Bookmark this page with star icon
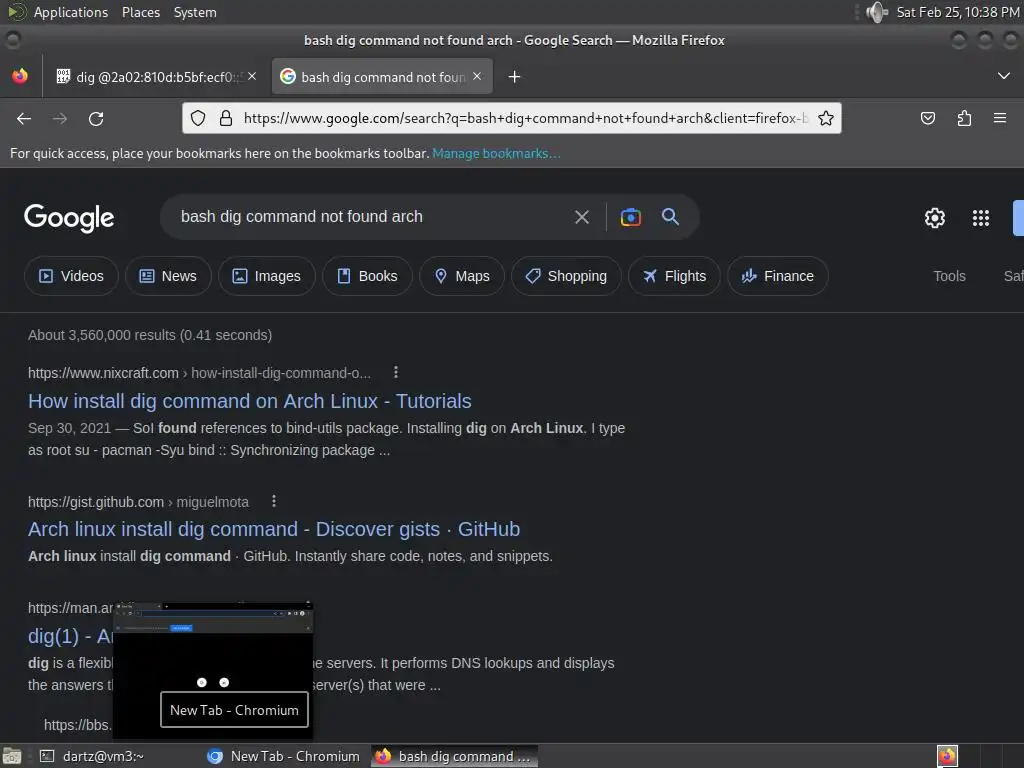1024x768 pixels. [826, 118]
